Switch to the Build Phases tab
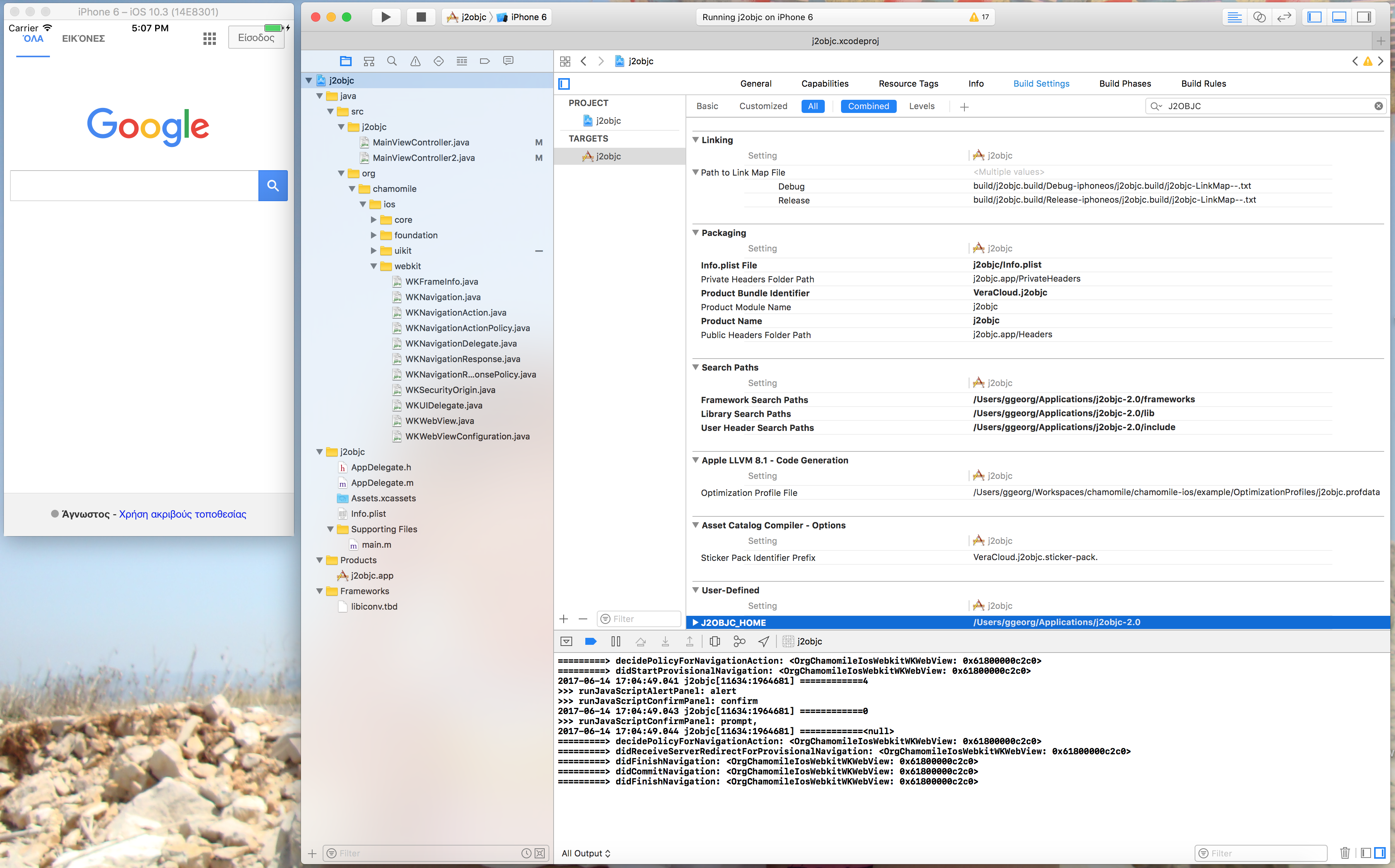This screenshot has height=868, width=1395. pos(1125,84)
